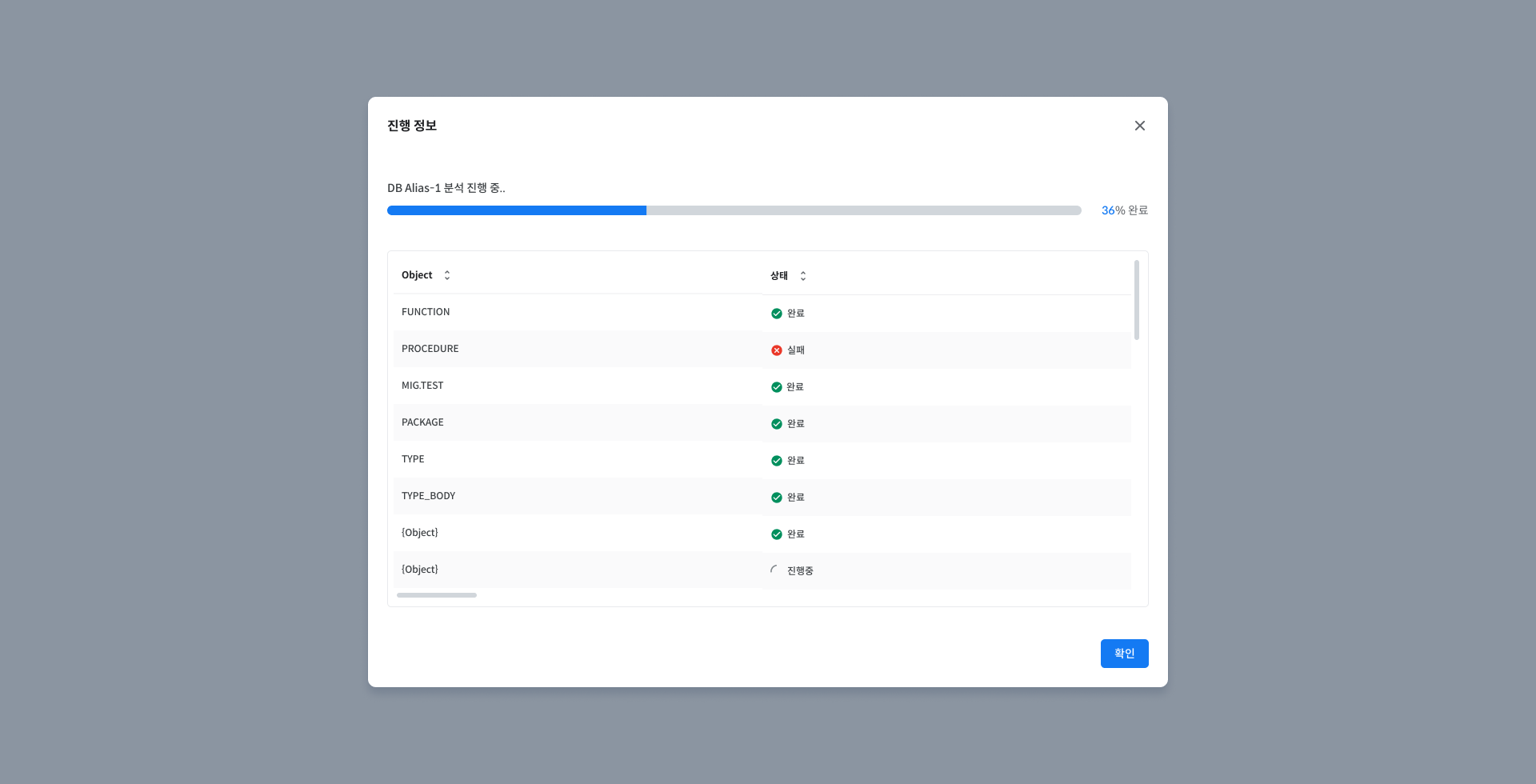Click the completed status icon for TYPE_BODY
The height and width of the screenshot is (784, 1536).
[x=776, y=498]
